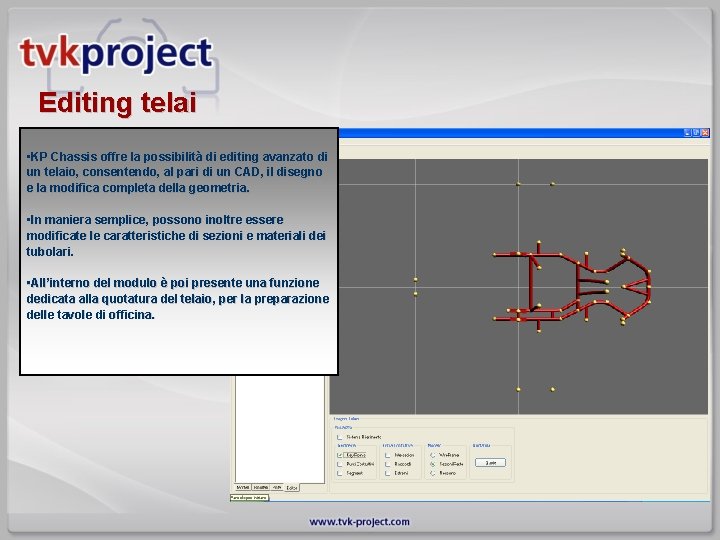720x540 pixels.
Task: Click the status bar text field at bottom left
Action: 249,498
